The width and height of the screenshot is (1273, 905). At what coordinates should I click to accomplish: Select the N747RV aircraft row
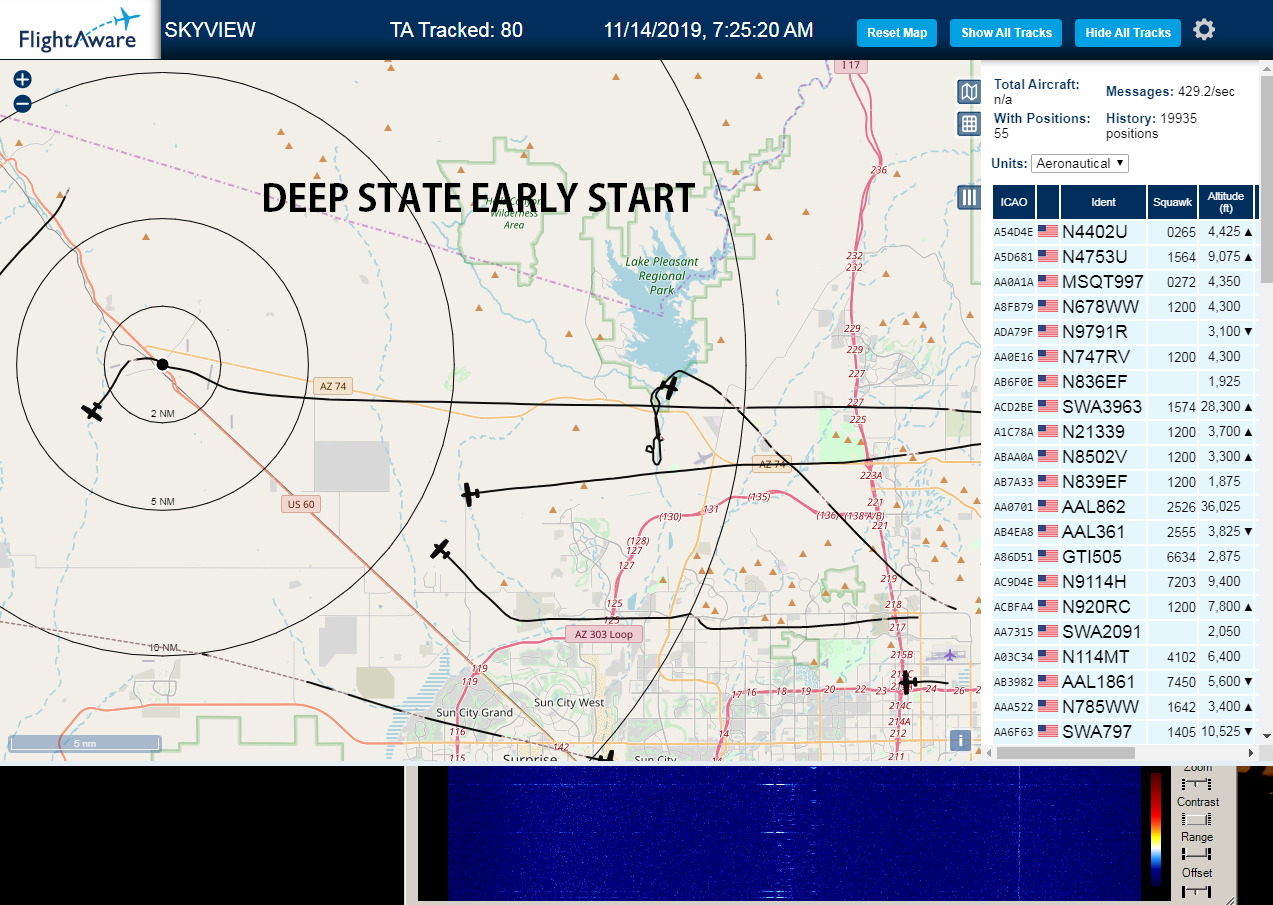pyautogui.click(x=1124, y=356)
